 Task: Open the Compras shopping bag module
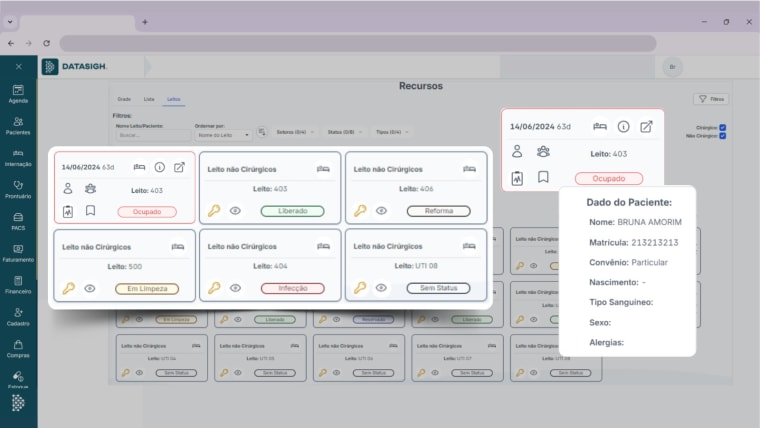point(18,349)
